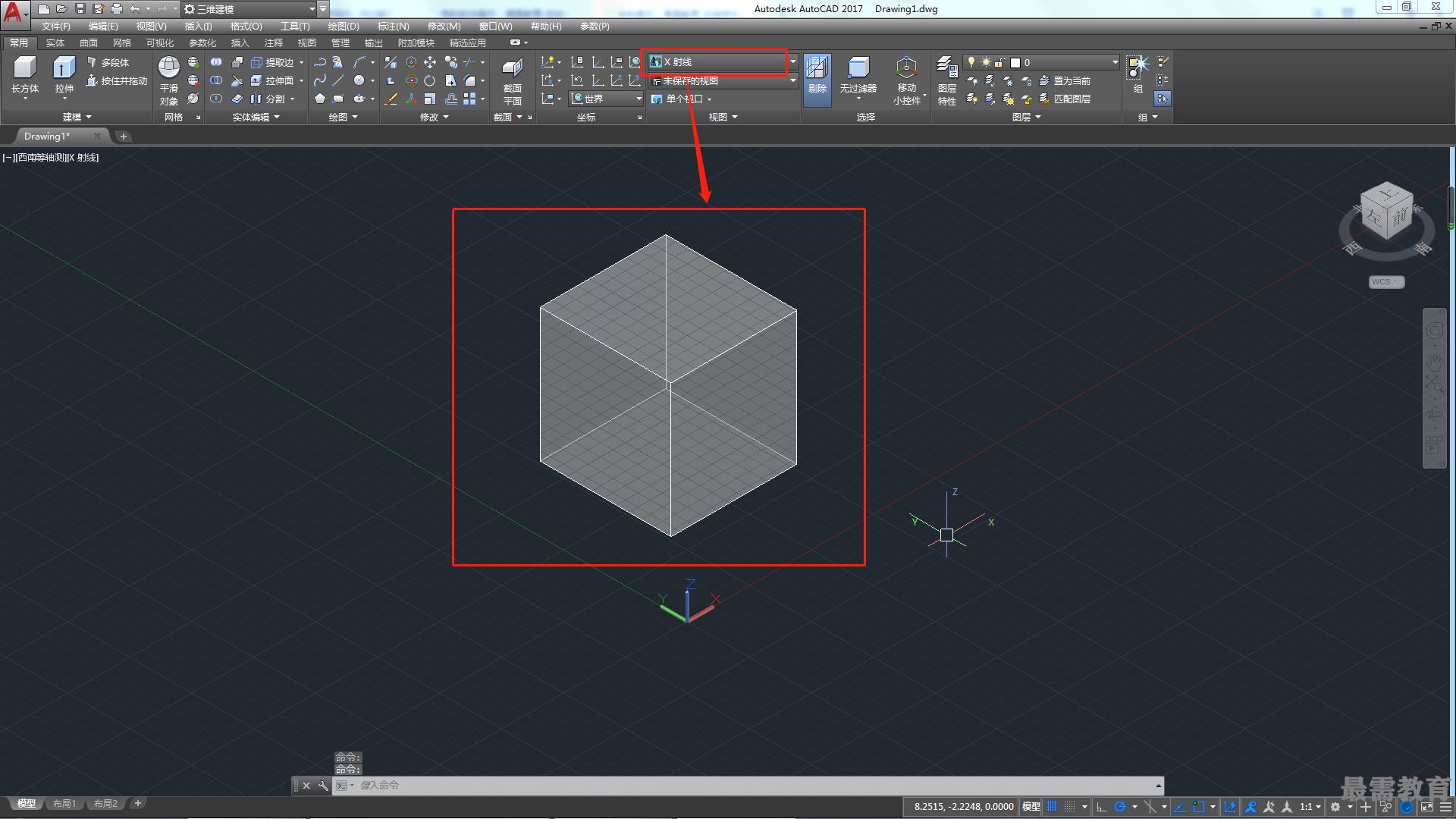Switch to the 曲面 ribbon tab
The height and width of the screenshot is (819, 1456).
88,42
